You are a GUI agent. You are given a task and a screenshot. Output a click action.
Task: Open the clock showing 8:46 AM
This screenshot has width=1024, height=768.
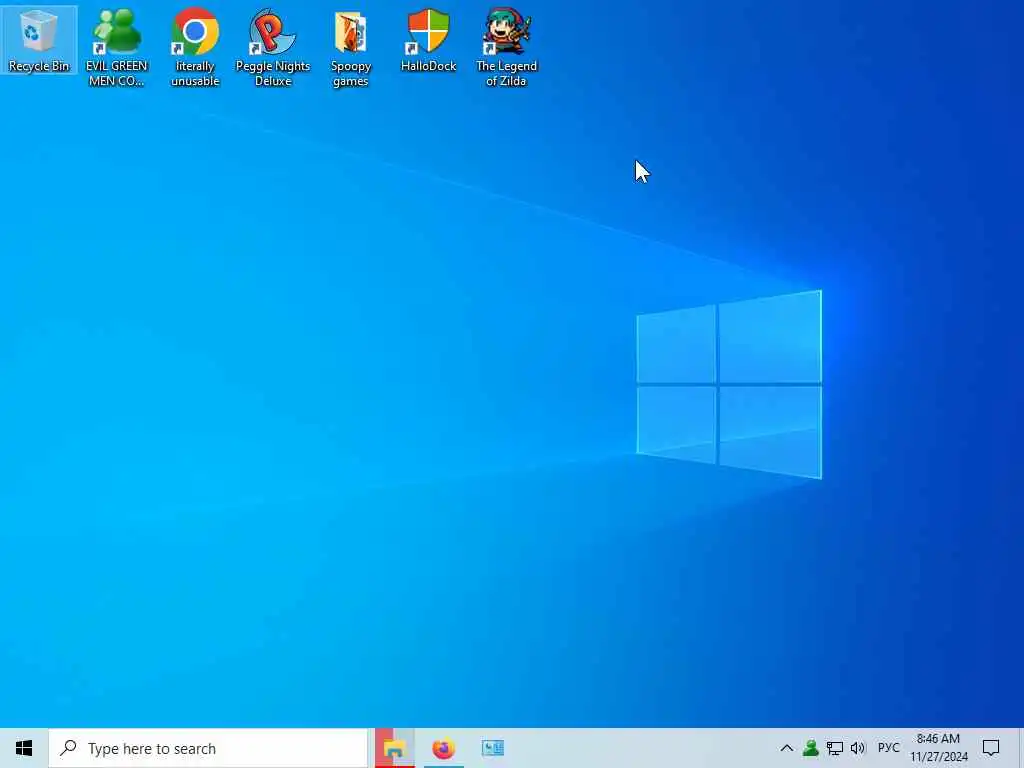(938, 748)
